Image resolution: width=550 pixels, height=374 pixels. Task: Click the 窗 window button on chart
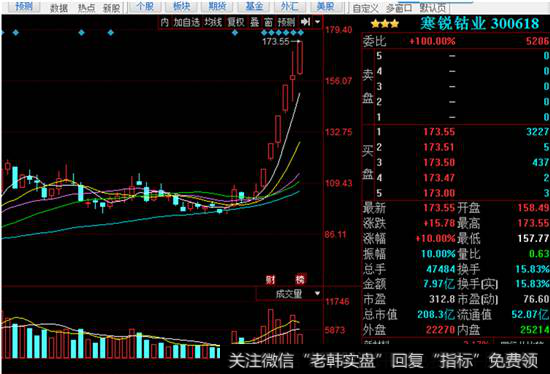click(x=269, y=22)
